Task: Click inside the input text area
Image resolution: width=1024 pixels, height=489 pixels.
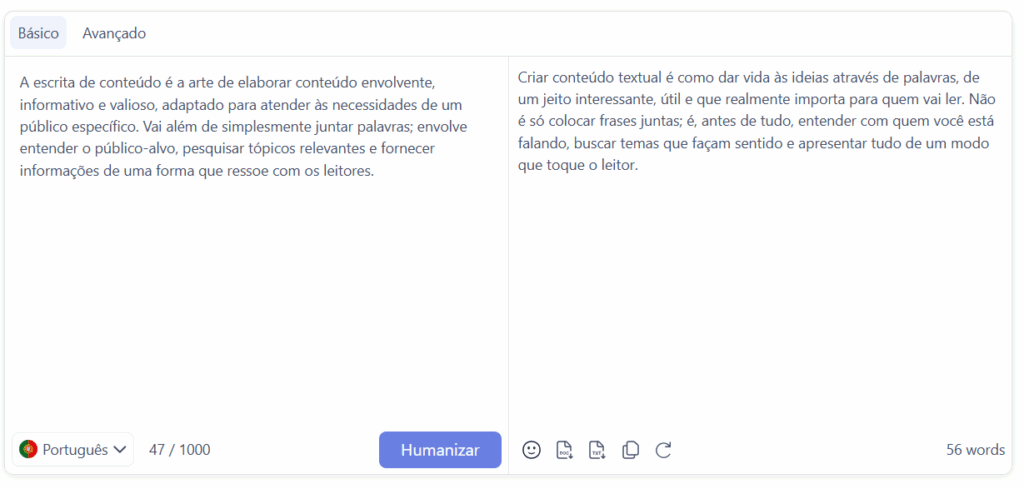Action: tap(256, 242)
